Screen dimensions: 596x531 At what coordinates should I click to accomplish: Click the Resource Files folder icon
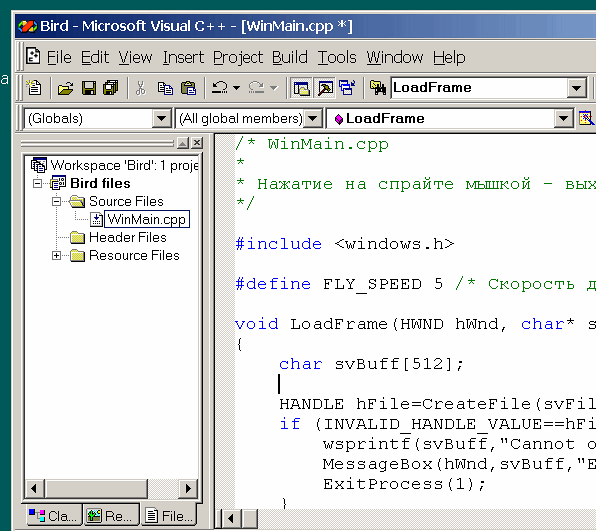pos(77,255)
